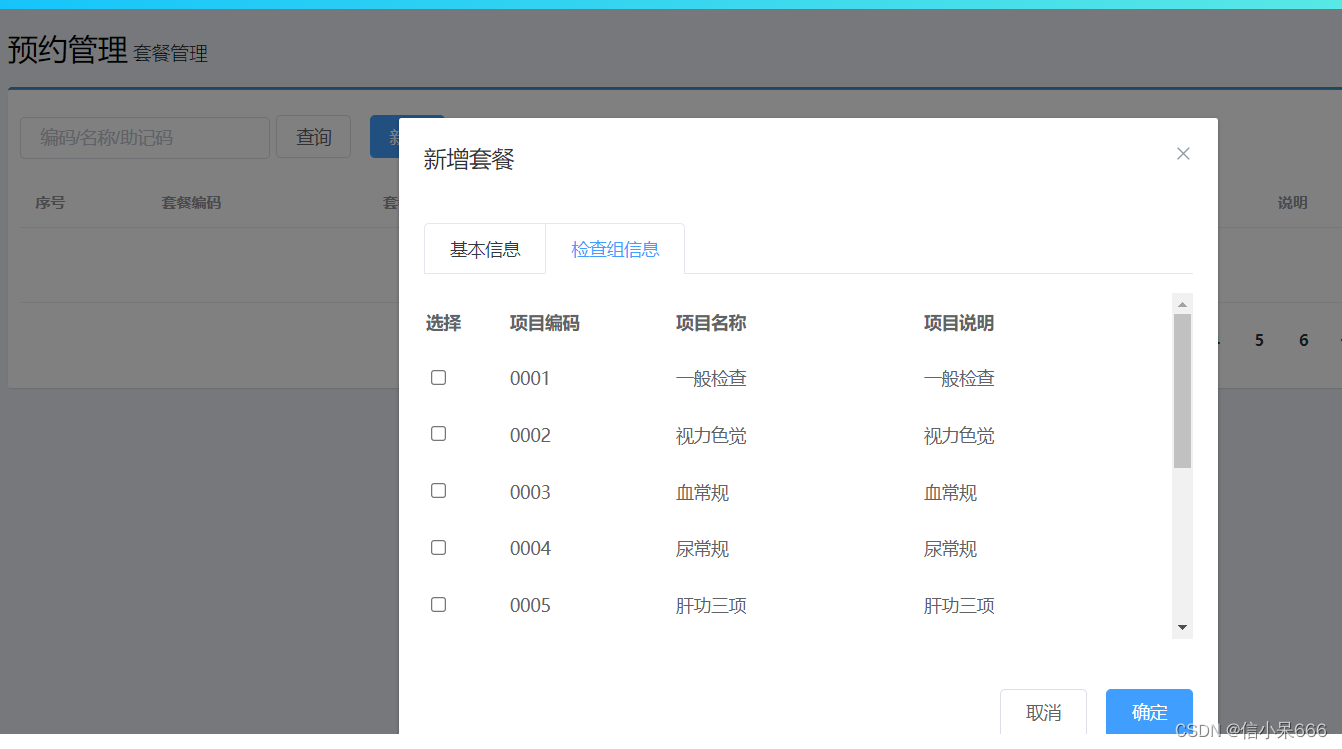Check the checkbox for 0005 肝功三项
The height and width of the screenshot is (749, 1342).
pos(438,604)
